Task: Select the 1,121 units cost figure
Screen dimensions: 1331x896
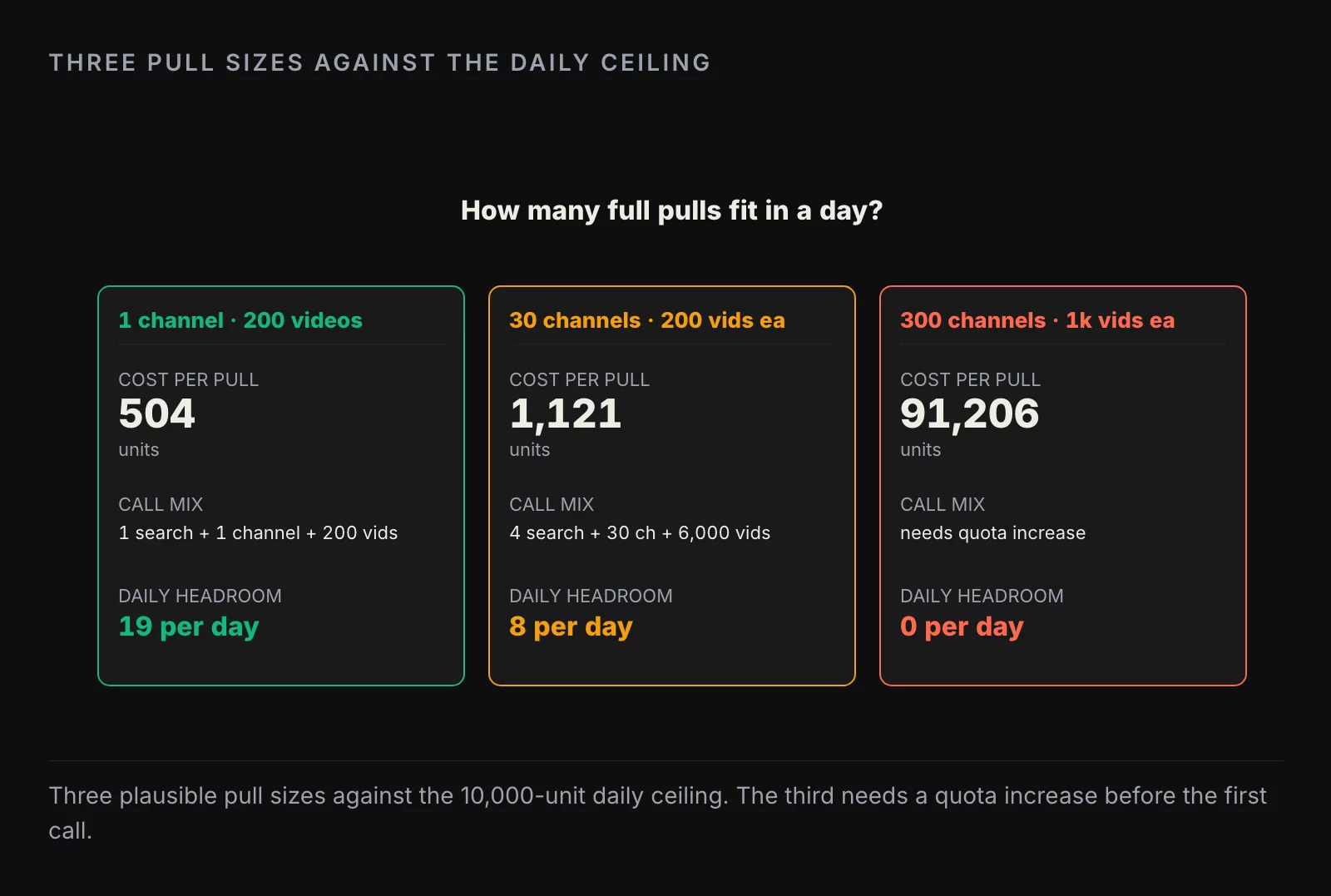Action: pos(566,413)
